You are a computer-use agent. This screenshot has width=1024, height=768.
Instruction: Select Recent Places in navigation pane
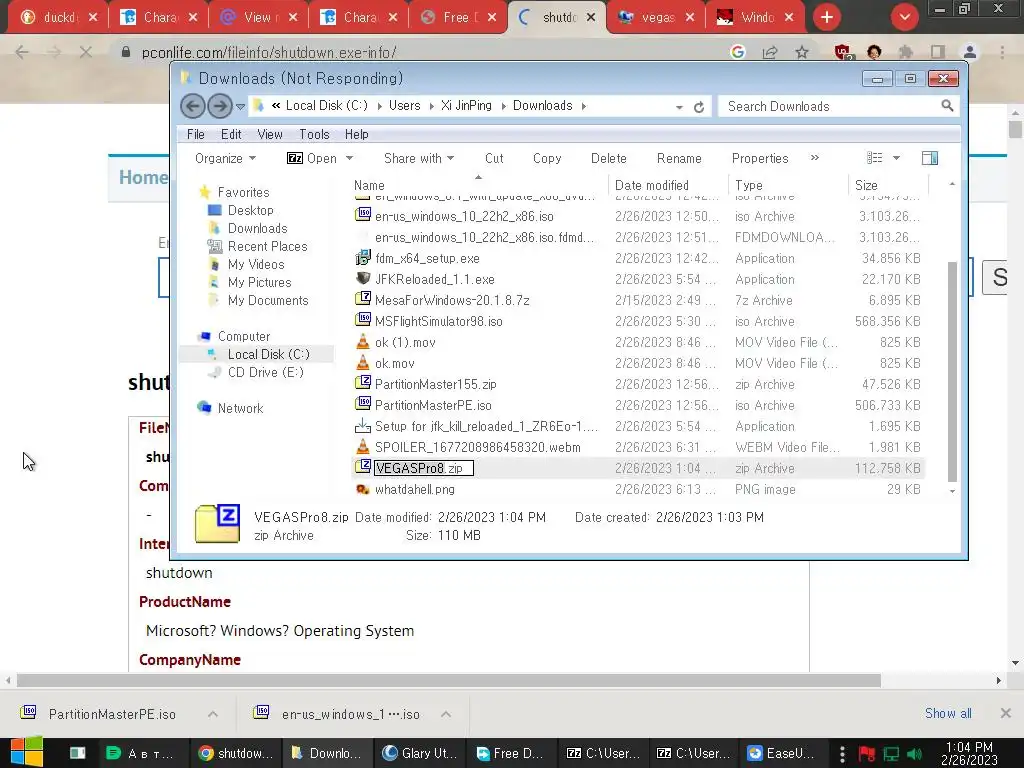point(267,246)
